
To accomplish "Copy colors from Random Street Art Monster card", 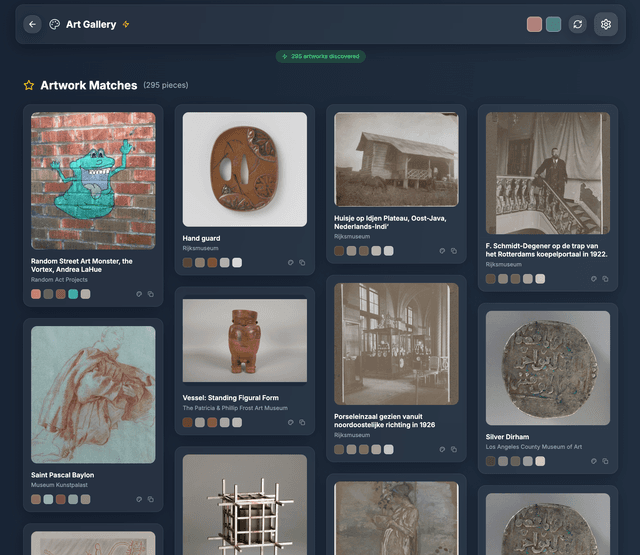I will click(x=151, y=294).
